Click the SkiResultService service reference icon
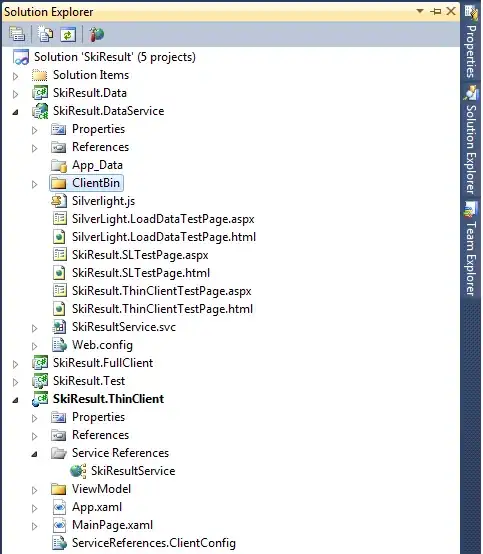Screen dimensions: 483x554 (x=78, y=471)
